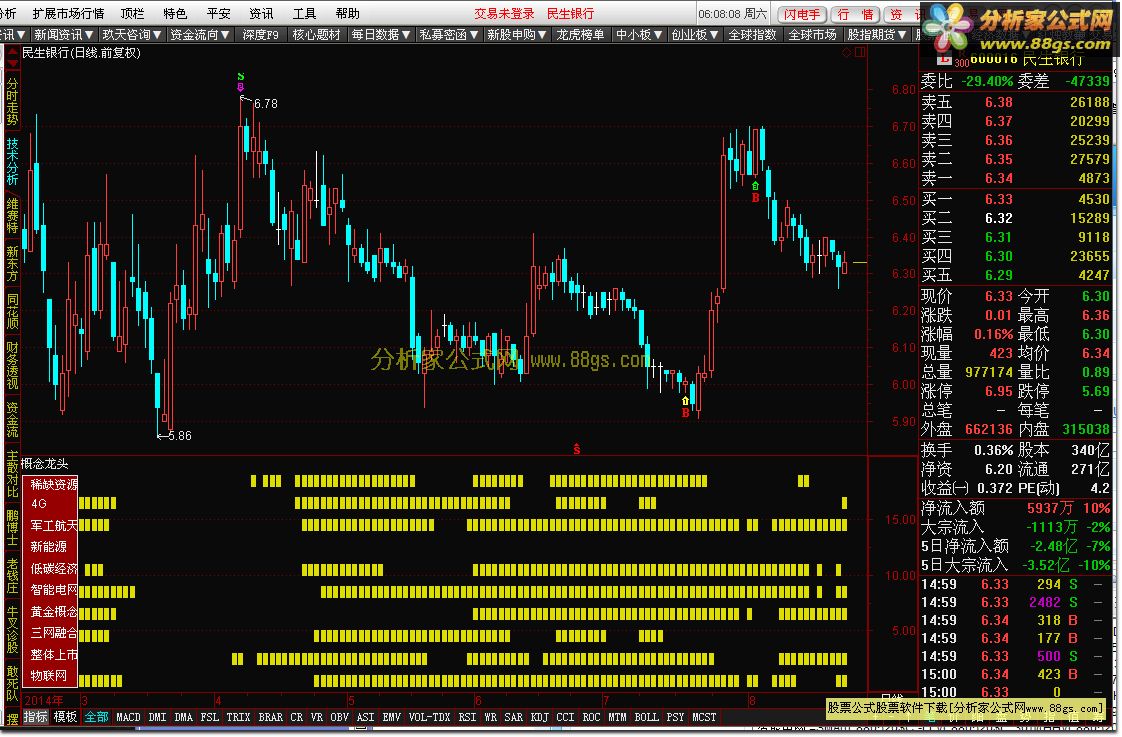Open the 平安 menu

tap(218, 14)
